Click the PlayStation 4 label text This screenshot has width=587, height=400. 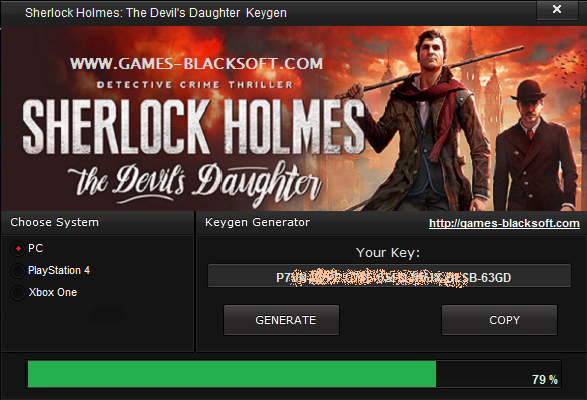[x=59, y=270]
